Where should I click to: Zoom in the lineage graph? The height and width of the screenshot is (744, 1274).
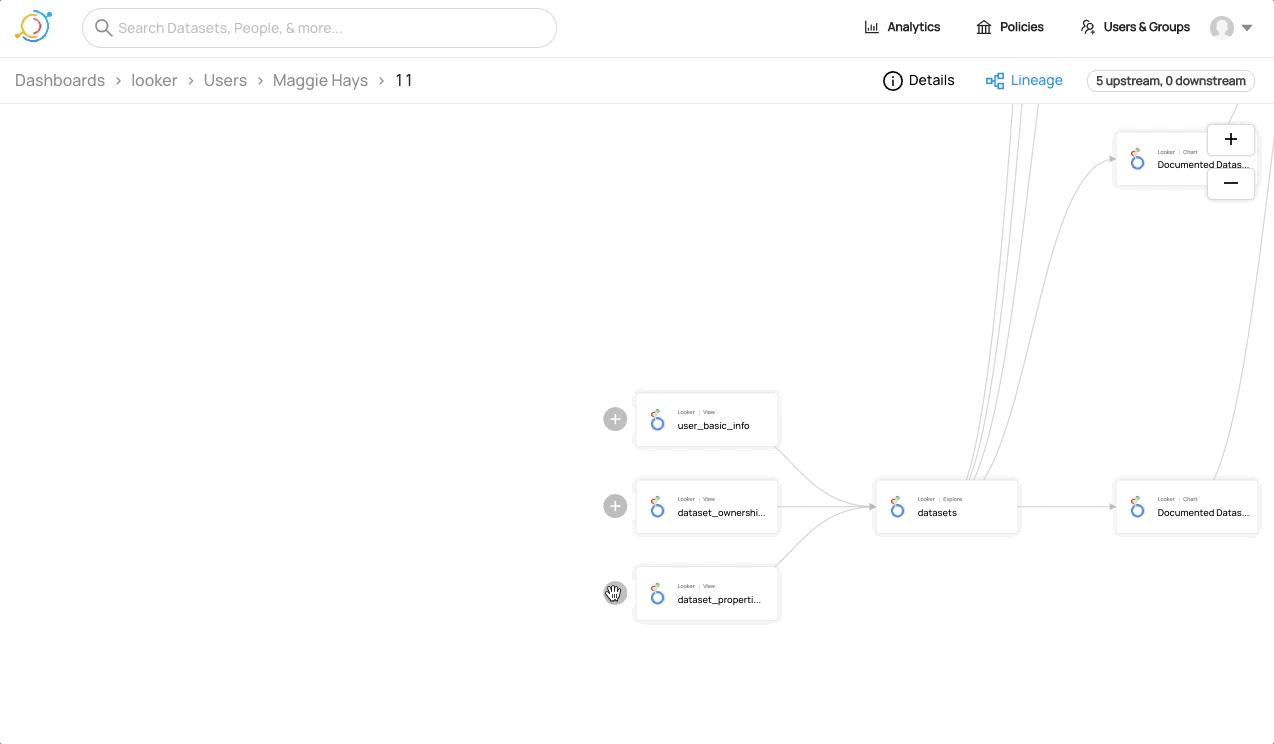pyautogui.click(x=1230, y=139)
